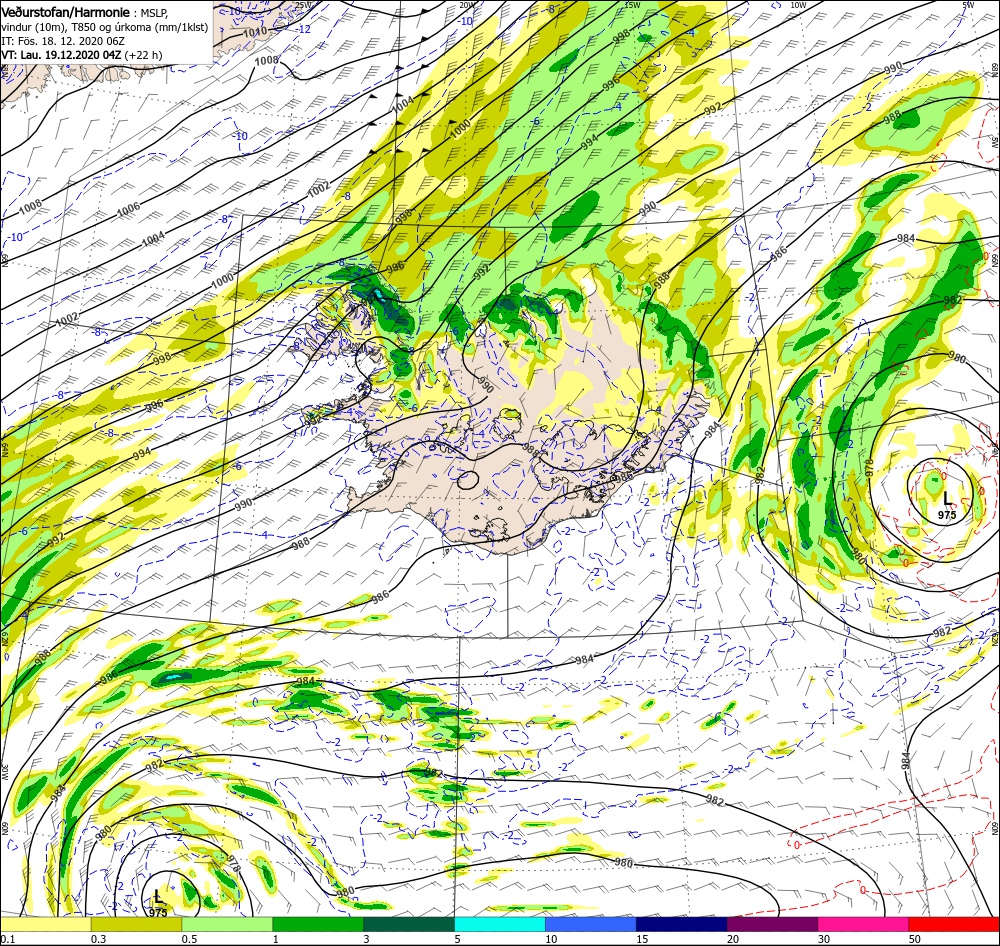The height and width of the screenshot is (946, 1000).
Task: Pick the medium green 1–3 legend swatch
Action: tap(318, 924)
